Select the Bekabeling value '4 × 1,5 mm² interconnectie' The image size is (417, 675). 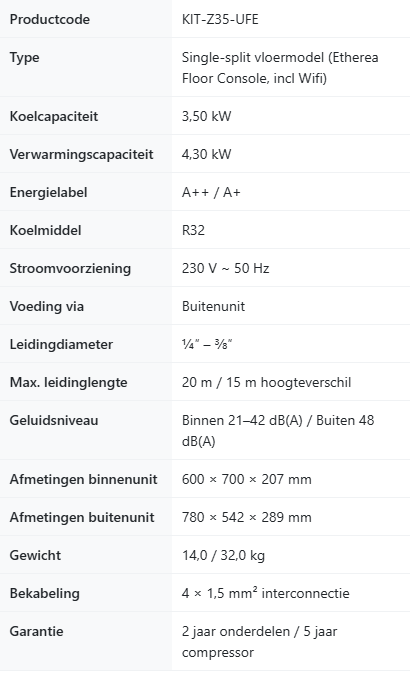pos(266,593)
